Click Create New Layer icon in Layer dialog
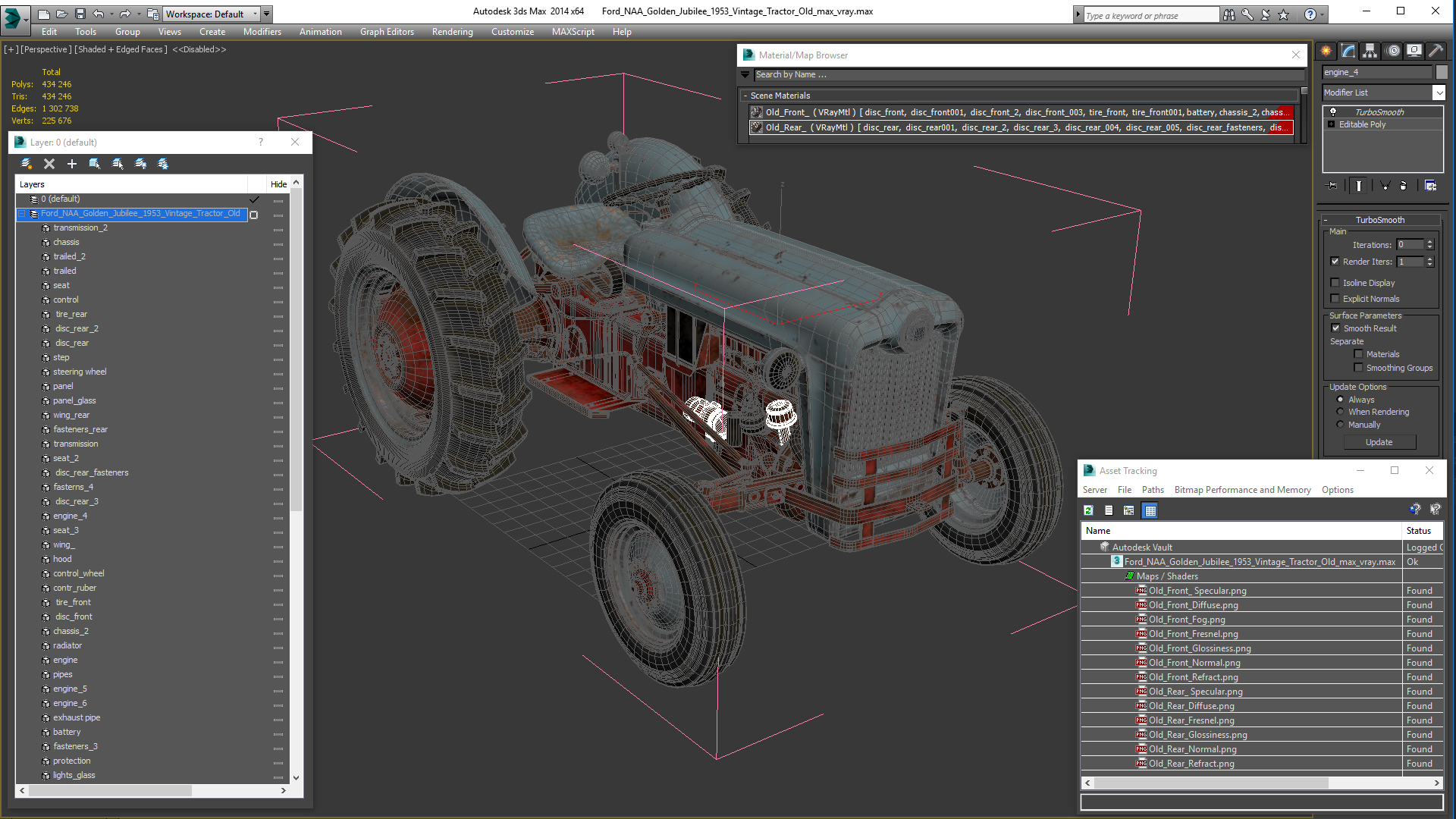The width and height of the screenshot is (1456, 819). [27, 164]
